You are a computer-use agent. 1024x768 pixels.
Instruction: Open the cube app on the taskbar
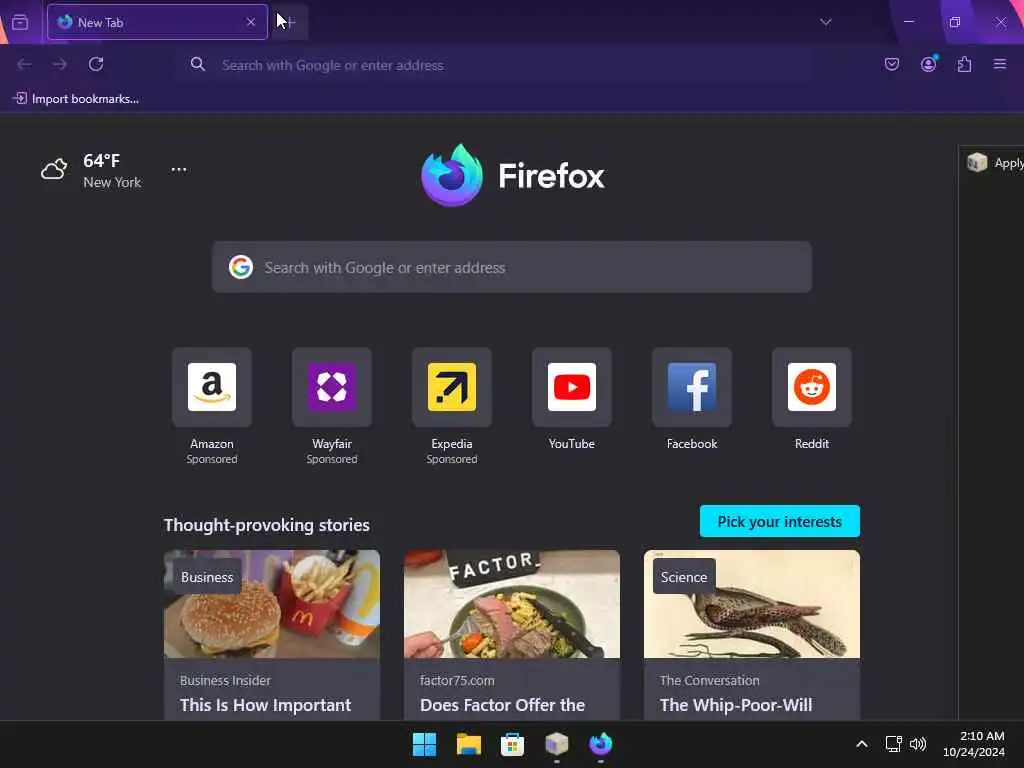coord(556,744)
